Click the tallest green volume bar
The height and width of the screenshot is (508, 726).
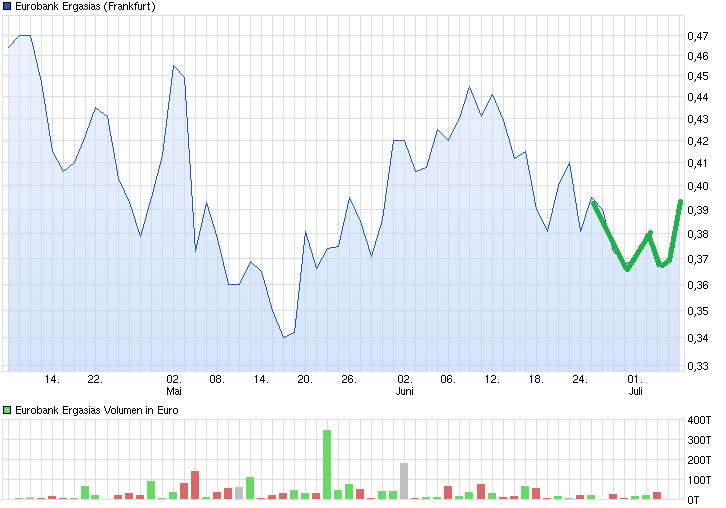(327, 464)
